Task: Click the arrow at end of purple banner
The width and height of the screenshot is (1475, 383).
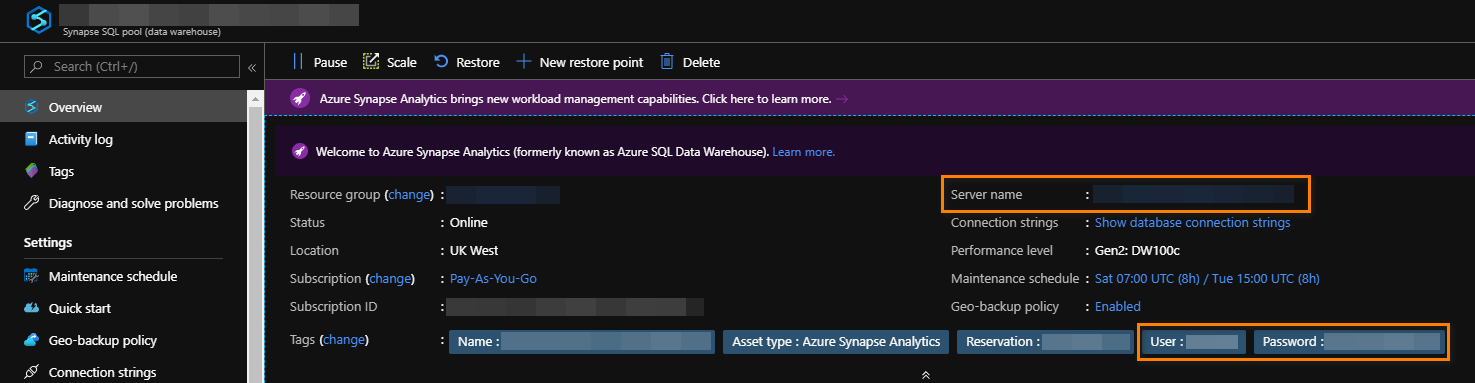Action: [842, 99]
